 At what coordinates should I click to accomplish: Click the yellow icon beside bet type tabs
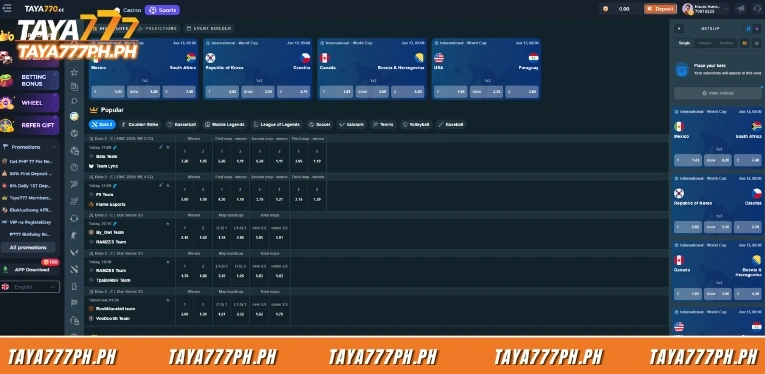point(745,43)
